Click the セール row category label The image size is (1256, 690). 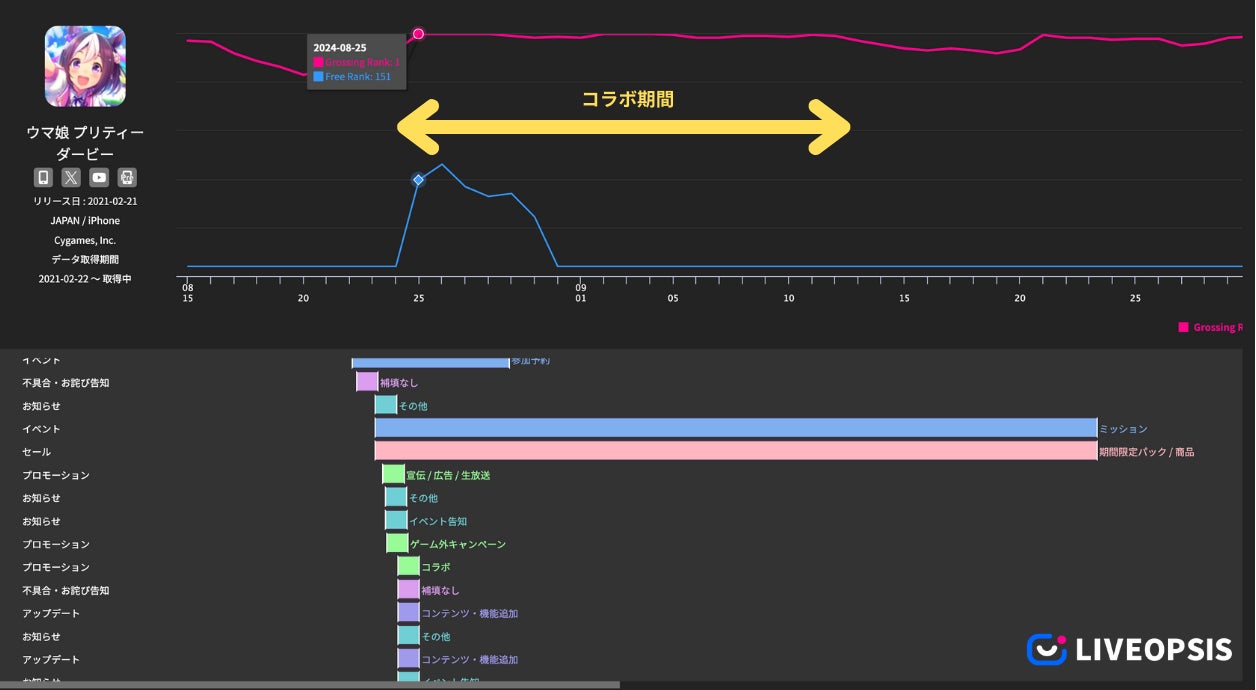37,452
